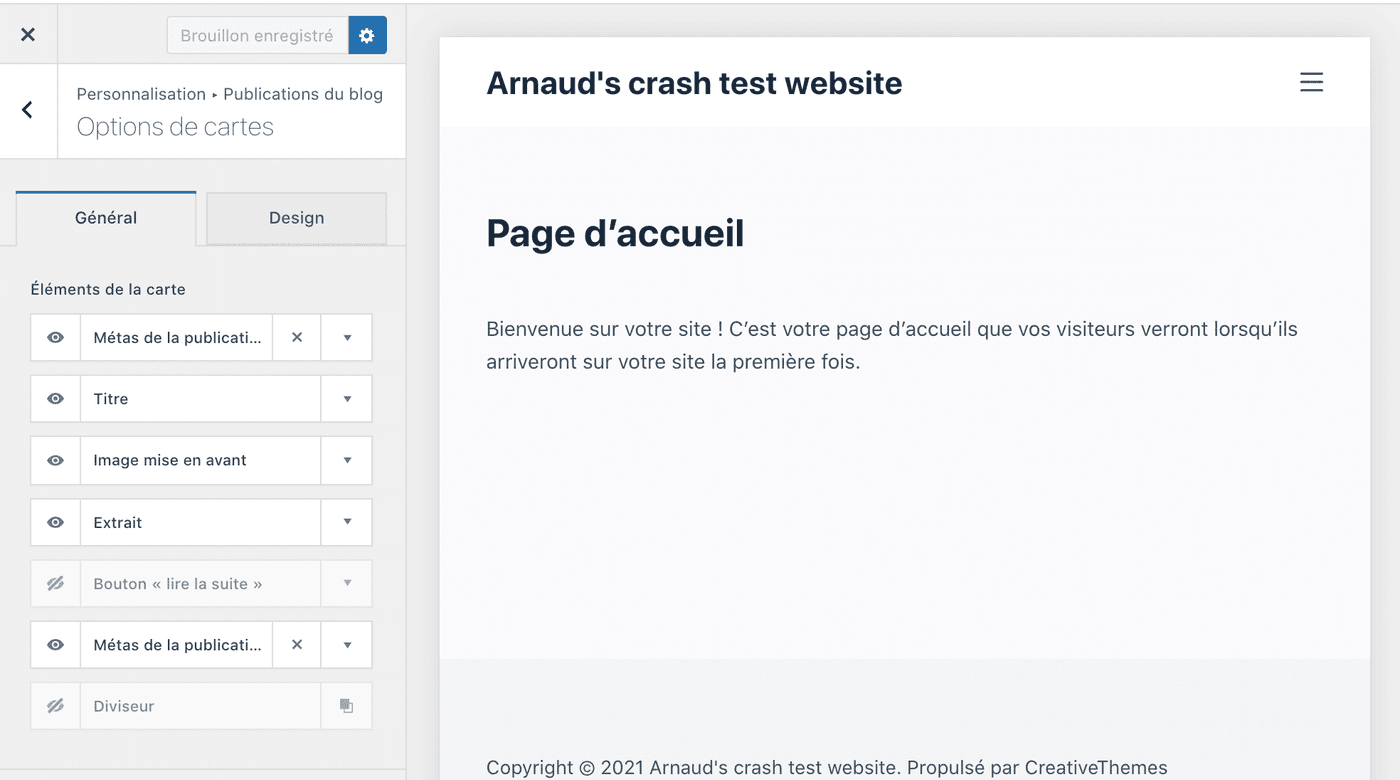
Task: Remove the last Métas de la publication element
Action: [x=296, y=645]
